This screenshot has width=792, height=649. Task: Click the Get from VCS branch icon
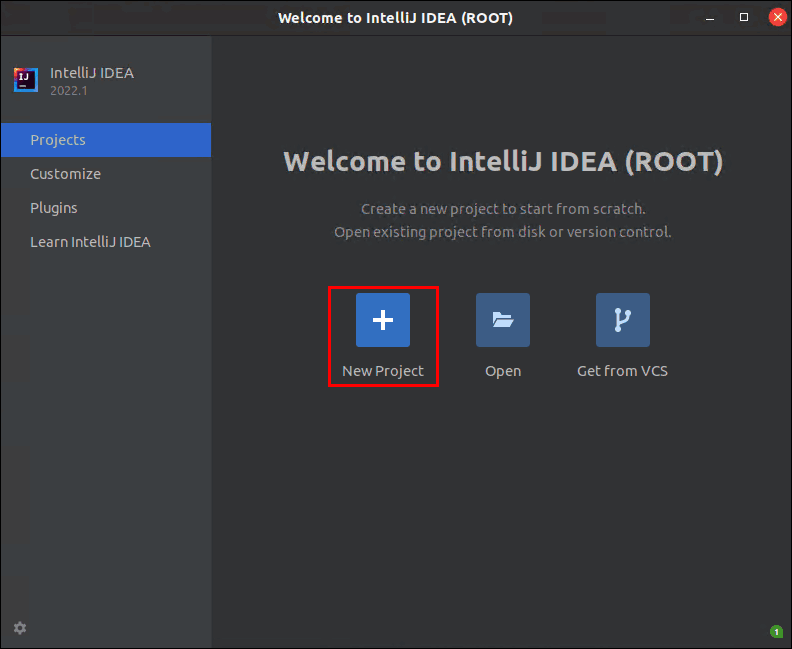623,320
